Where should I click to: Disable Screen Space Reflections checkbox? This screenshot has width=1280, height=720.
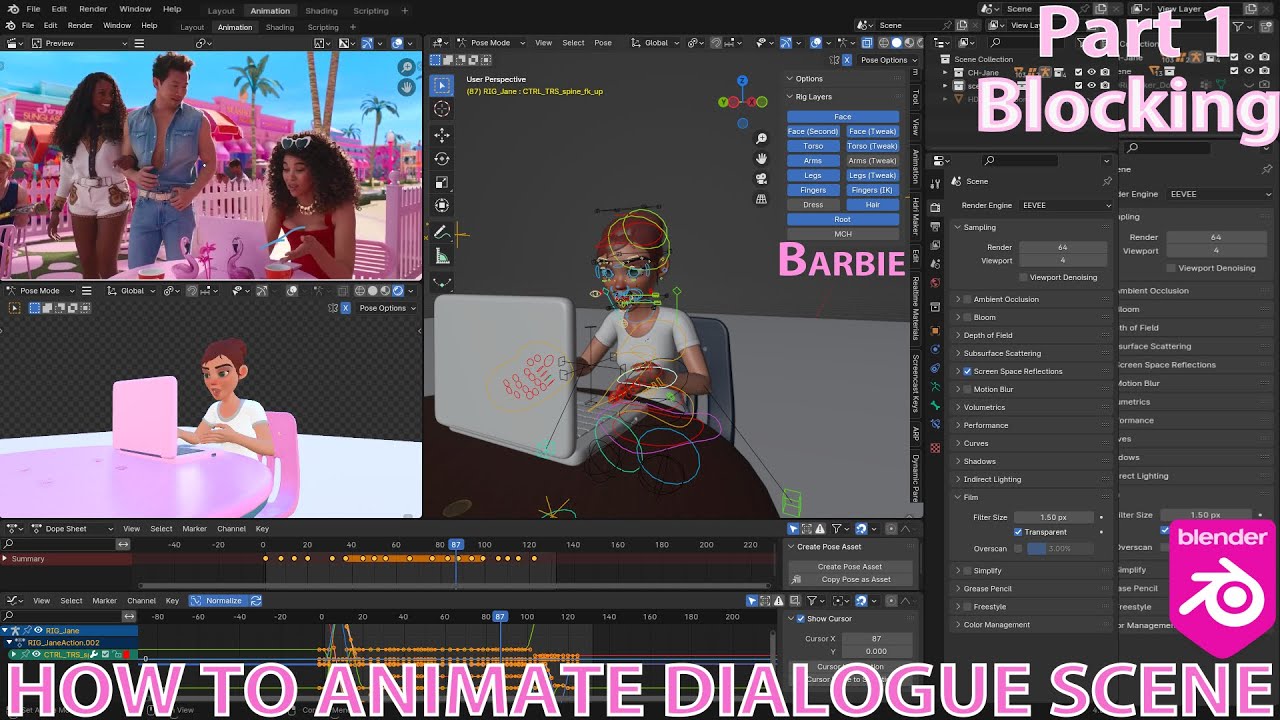tap(967, 371)
